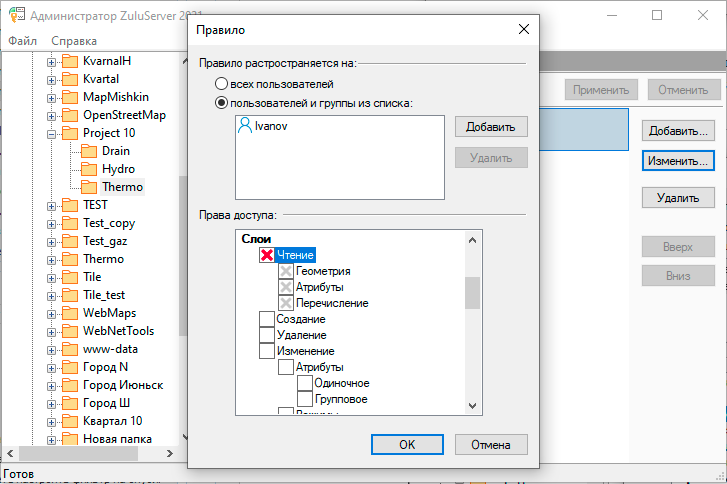
Task: Select the Город N folder icon
Action: coord(70,367)
